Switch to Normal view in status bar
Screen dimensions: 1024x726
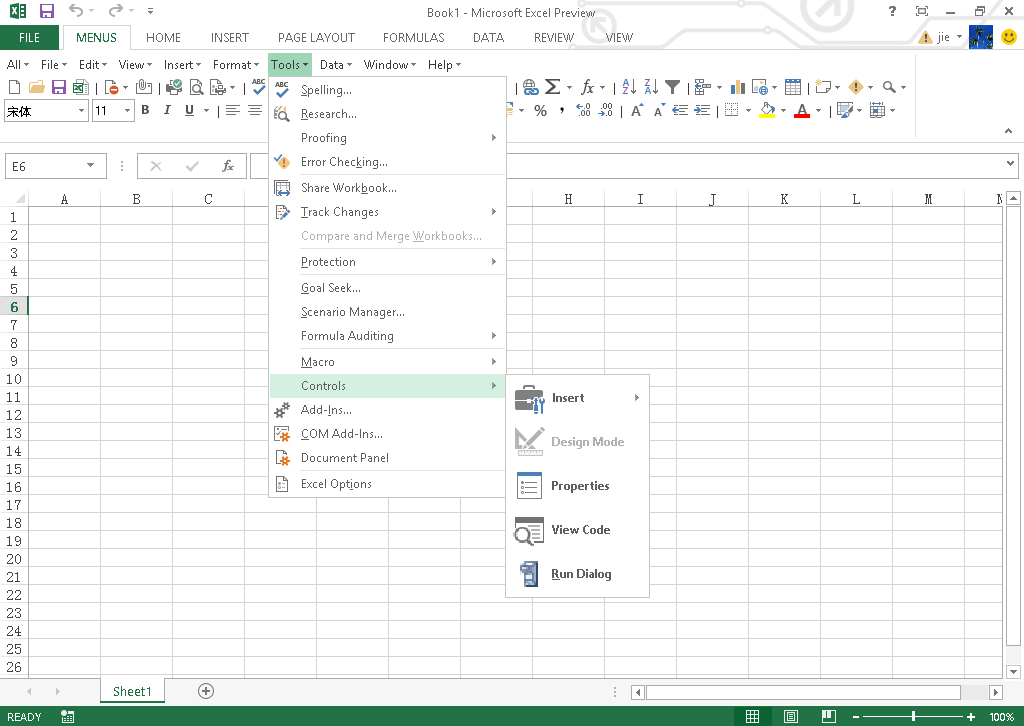point(752,717)
